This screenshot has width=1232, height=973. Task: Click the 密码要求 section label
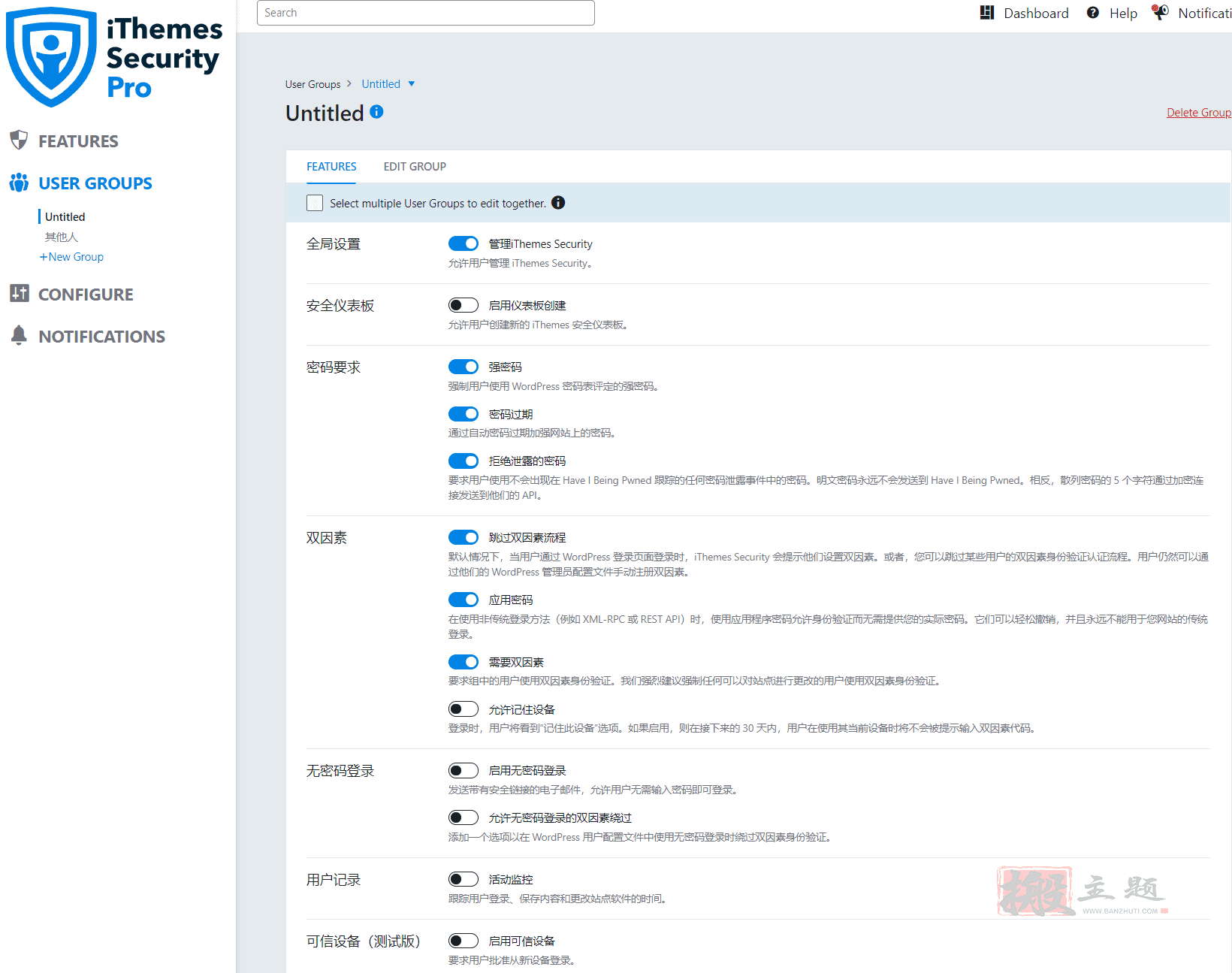click(334, 367)
